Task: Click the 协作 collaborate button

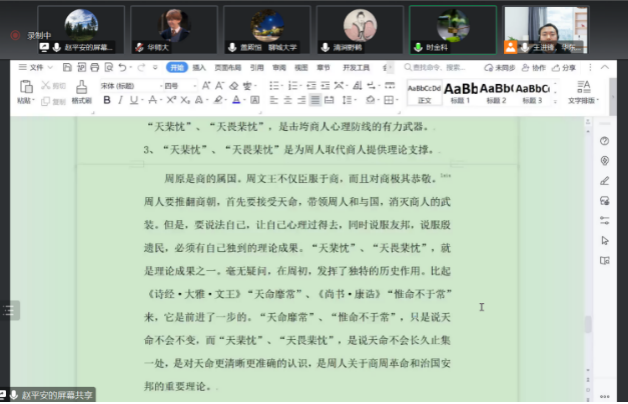Action: point(537,68)
